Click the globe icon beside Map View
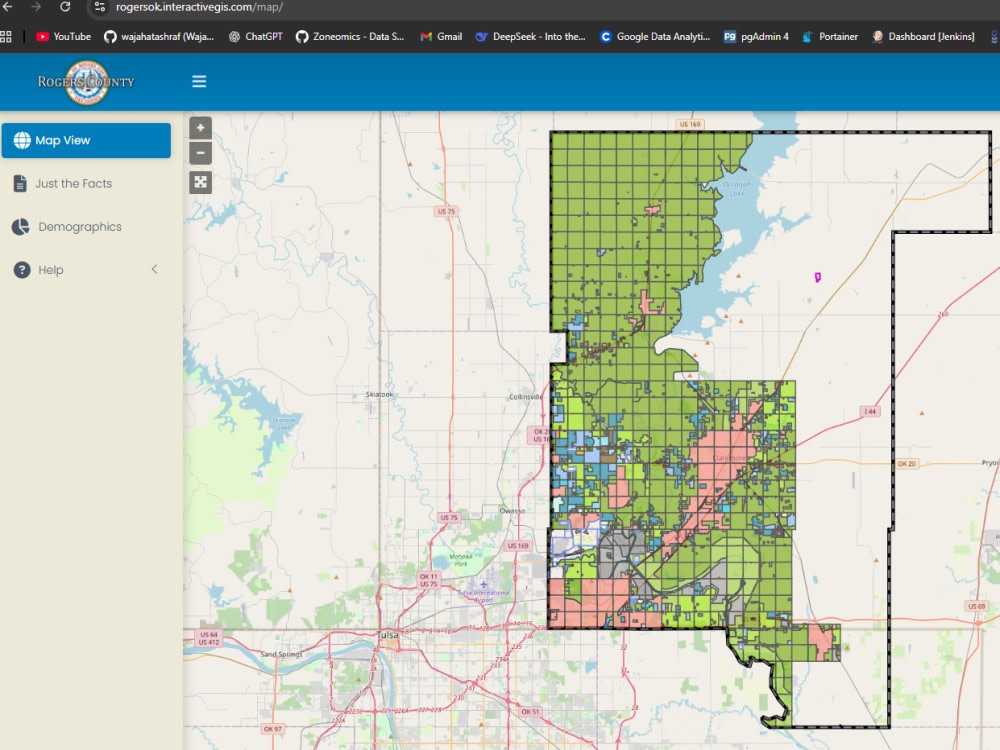 point(22,140)
